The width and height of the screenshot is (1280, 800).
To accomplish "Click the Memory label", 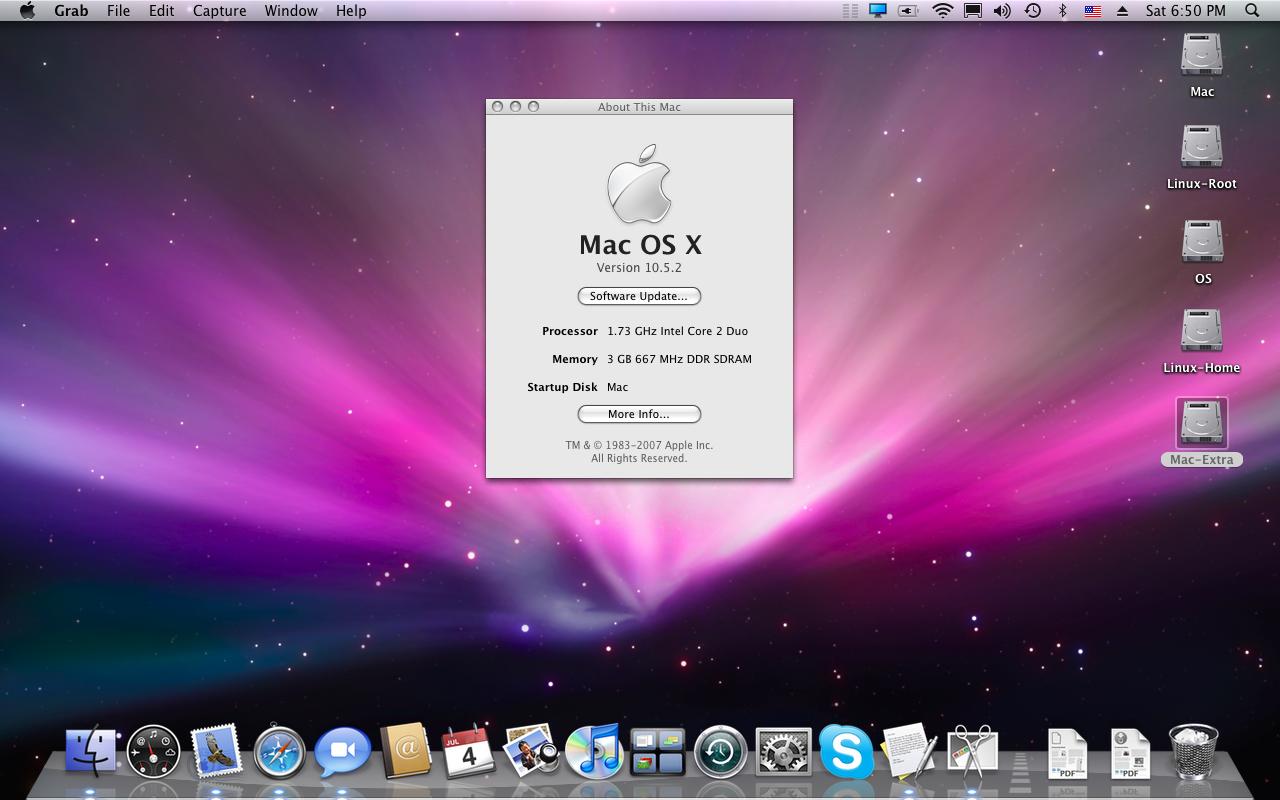I will click(x=575, y=359).
